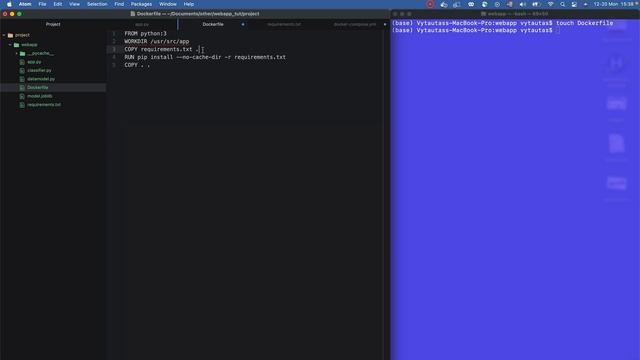Switch to the requirements.txt editor tab
The width and height of the screenshot is (640, 360).
(284, 24)
